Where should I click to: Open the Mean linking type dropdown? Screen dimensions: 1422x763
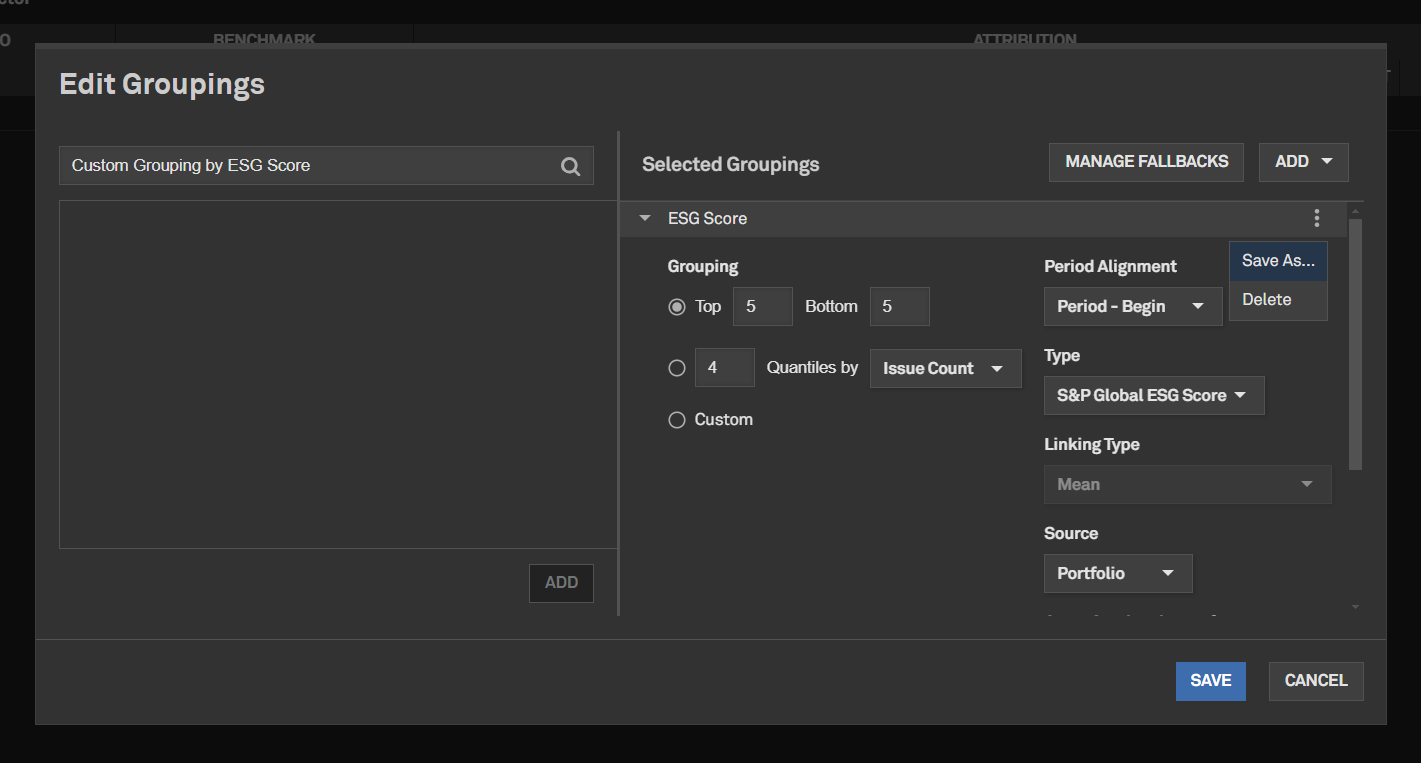tap(1186, 484)
